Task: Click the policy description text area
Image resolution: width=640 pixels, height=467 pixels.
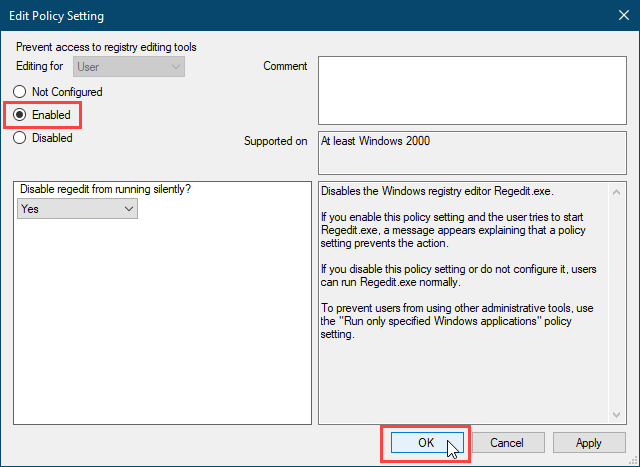Action: [460, 300]
